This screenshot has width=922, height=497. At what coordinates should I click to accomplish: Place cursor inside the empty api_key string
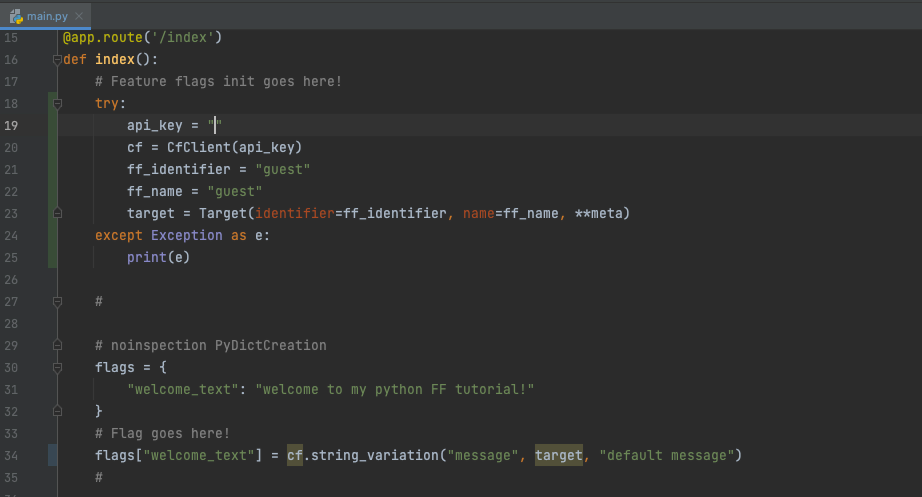pos(215,125)
